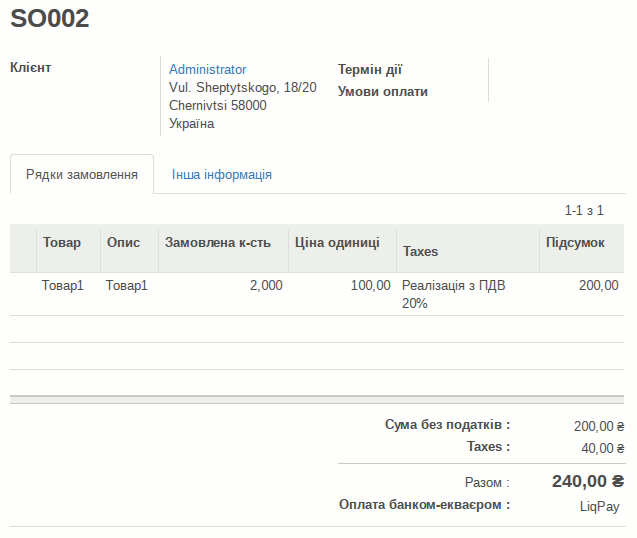Image resolution: width=637 pixels, height=538 pixels.
Task: Click the Замовлена к-сть column header
Action: [x=218, y=243]
